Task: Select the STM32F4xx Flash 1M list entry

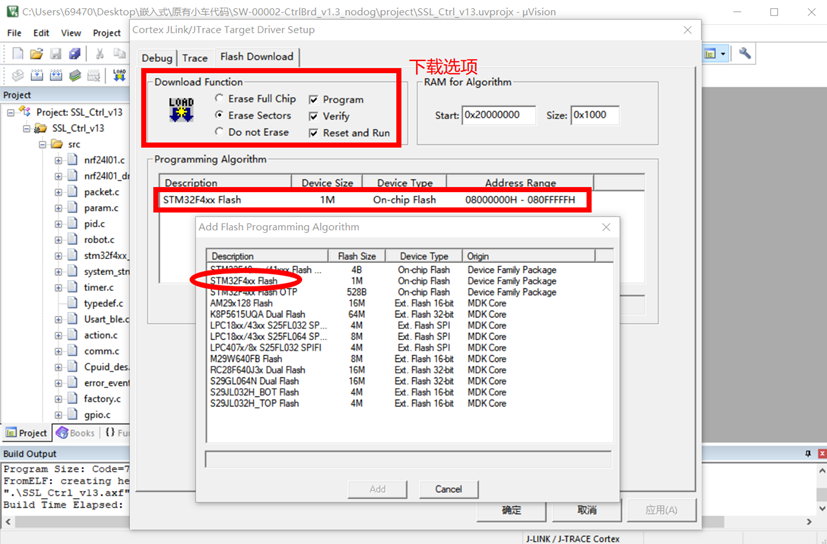Action: tap(409, 281)
